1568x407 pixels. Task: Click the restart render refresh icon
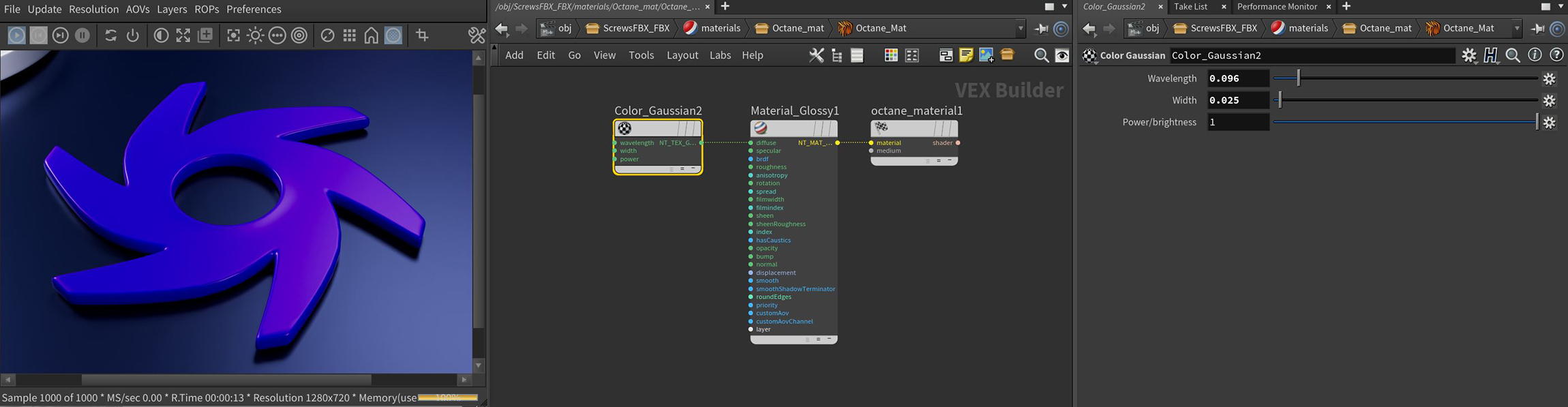pyautogui.click(x=110, y=35)
